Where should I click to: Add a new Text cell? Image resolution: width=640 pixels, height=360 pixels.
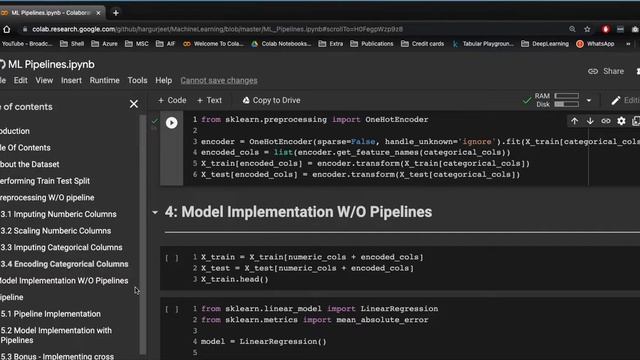point(209,100)
